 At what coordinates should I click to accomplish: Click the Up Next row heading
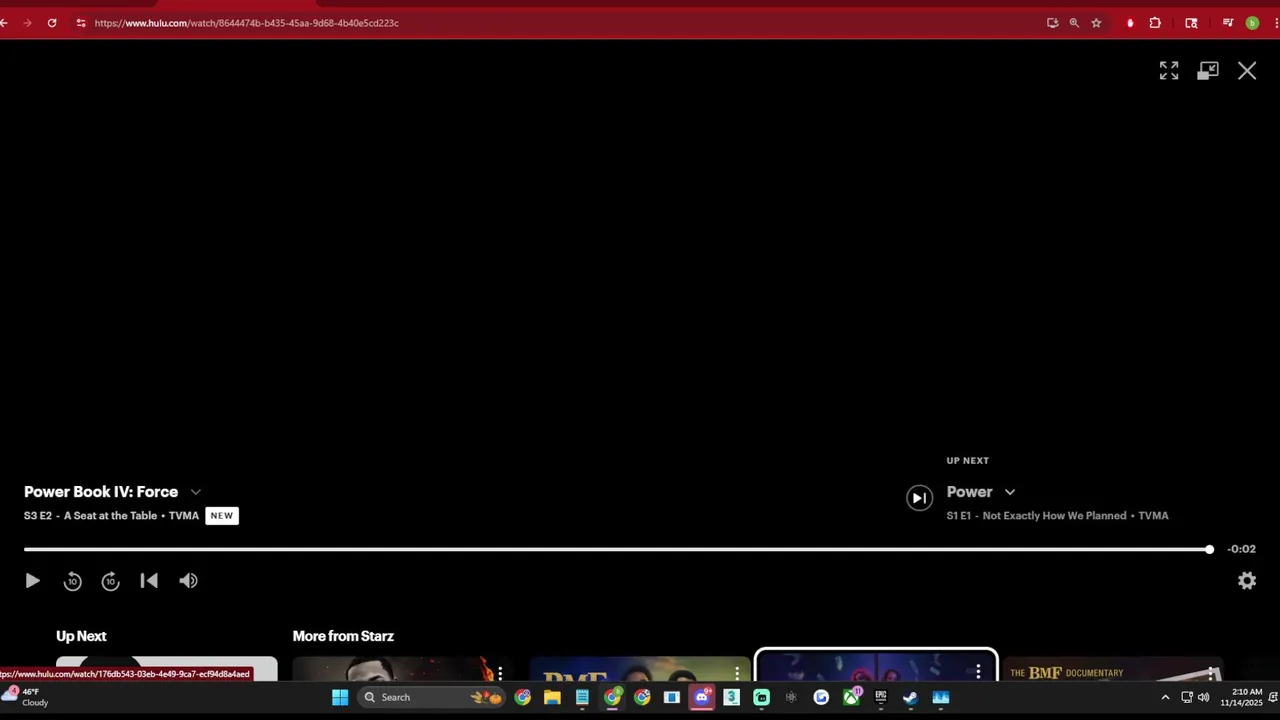click(x=81, y=636)
